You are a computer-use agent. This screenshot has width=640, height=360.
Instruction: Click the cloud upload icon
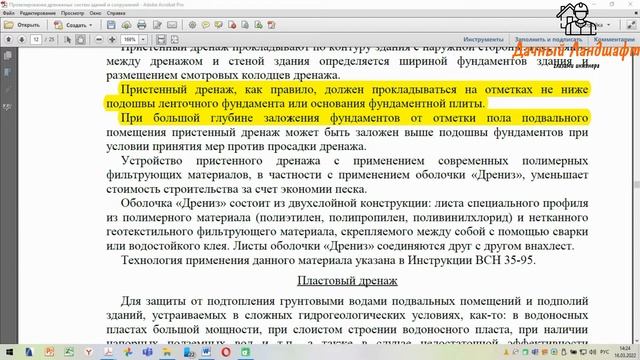126,25
